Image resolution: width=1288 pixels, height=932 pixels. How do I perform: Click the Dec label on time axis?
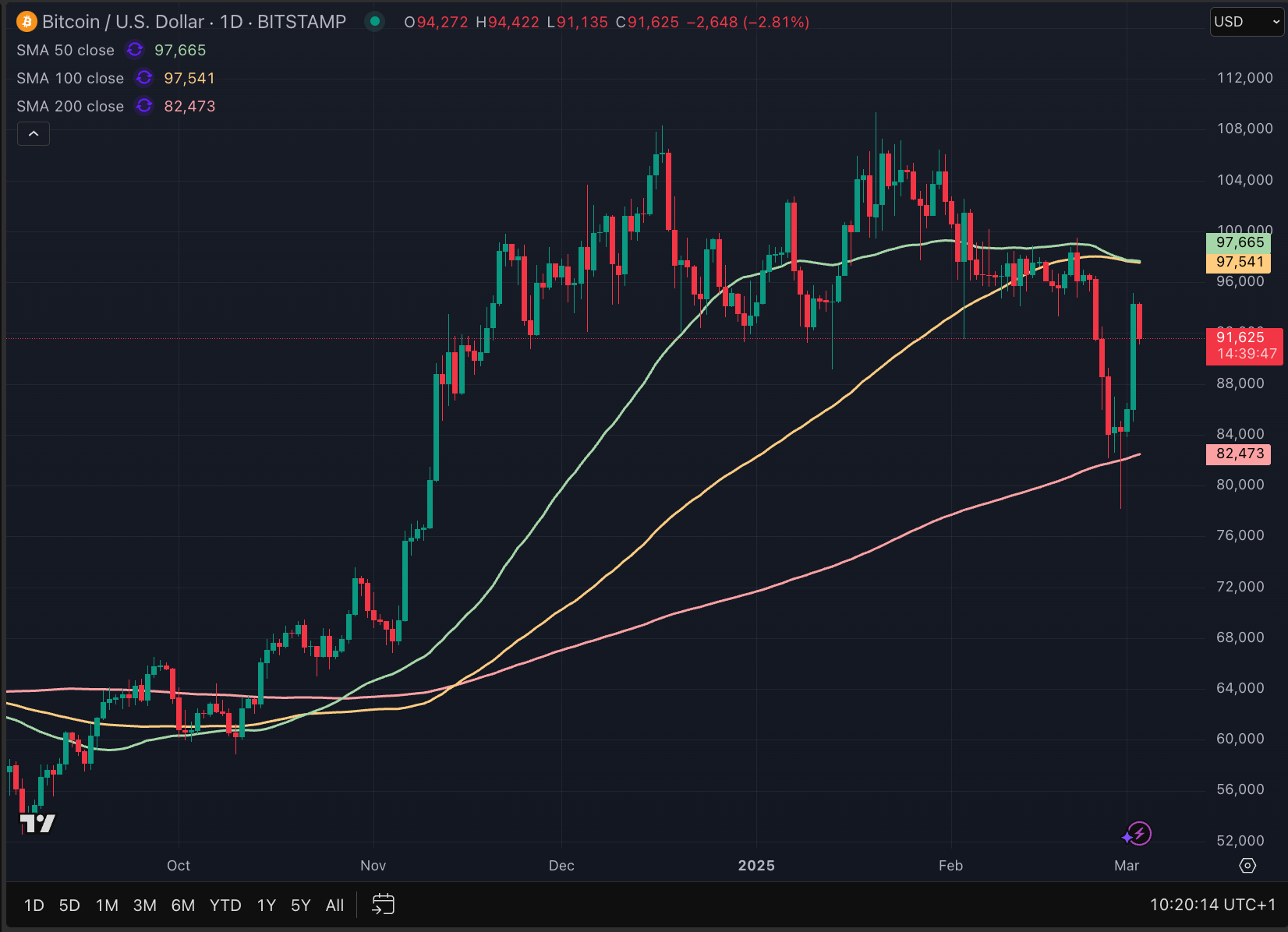click(561, 866)
